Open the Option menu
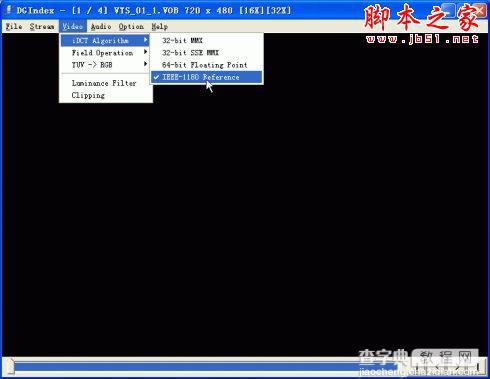The image size is (490, 379). (x=131, y=26)
